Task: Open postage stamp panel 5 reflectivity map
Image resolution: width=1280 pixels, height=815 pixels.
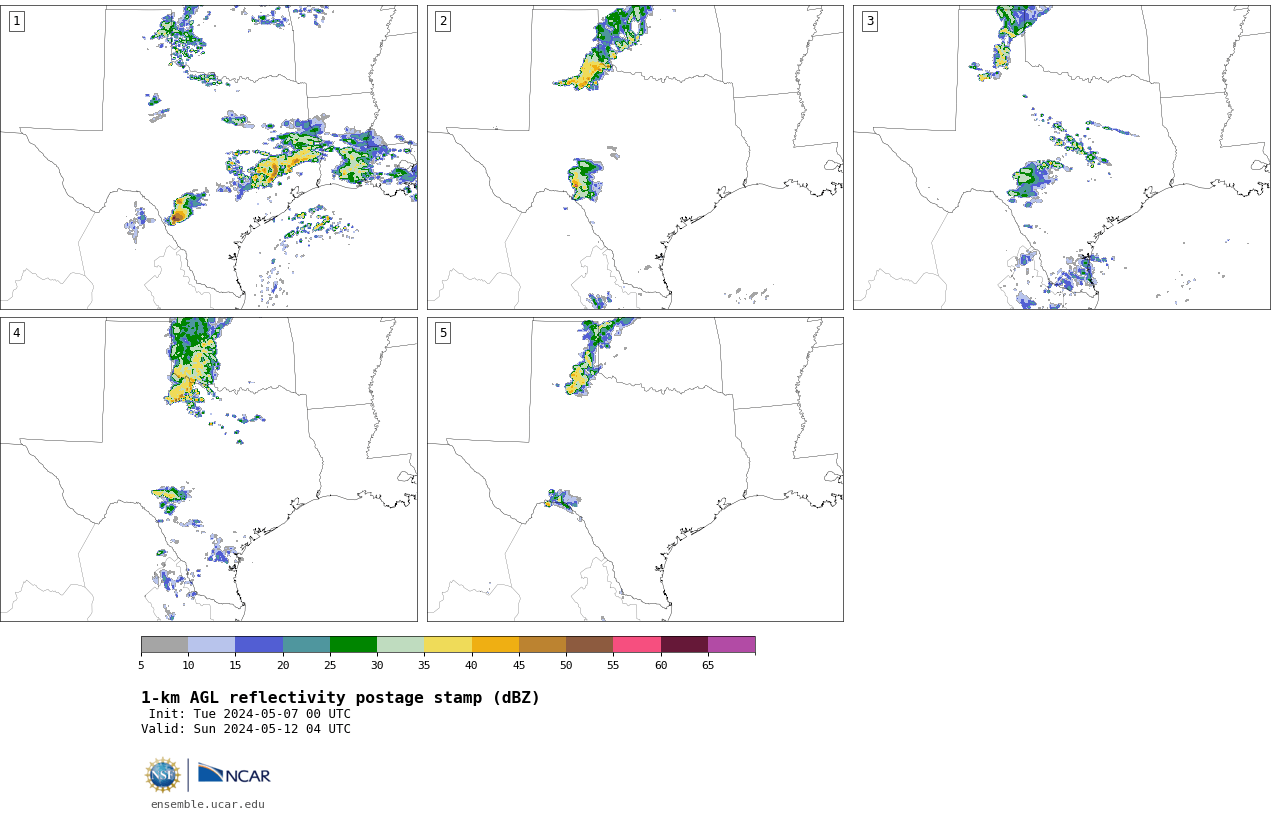Action: [635, 469]
